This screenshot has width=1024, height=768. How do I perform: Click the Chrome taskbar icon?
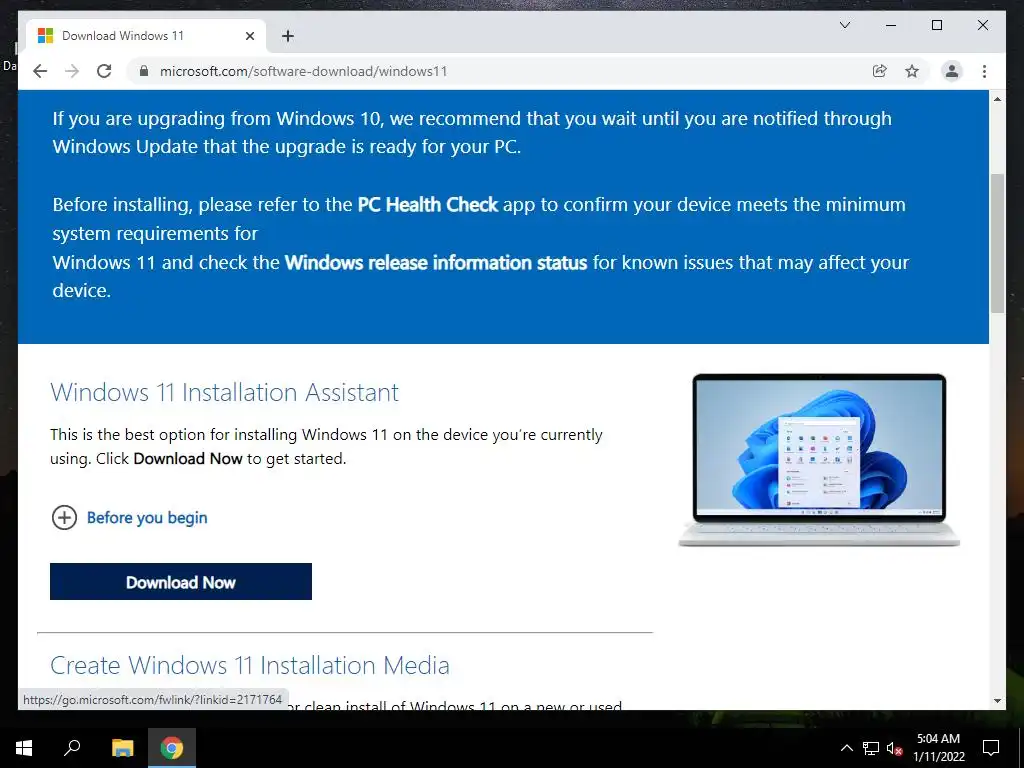click(x=172, y=748)
